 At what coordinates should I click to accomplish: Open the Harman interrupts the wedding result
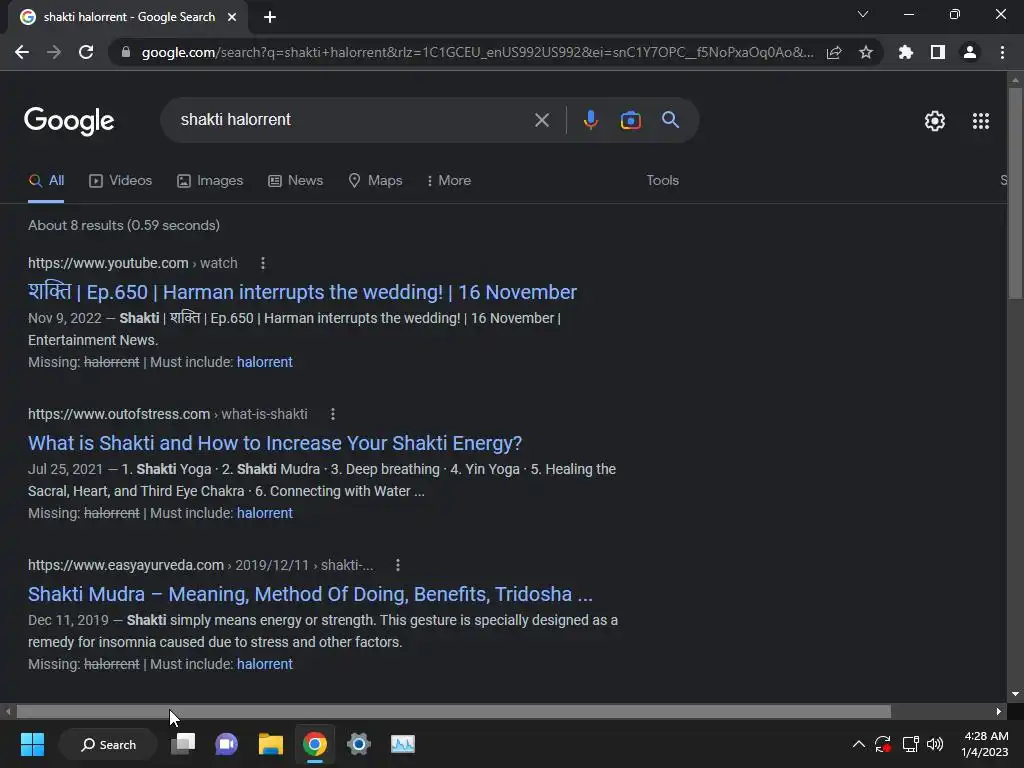point(302,292)
